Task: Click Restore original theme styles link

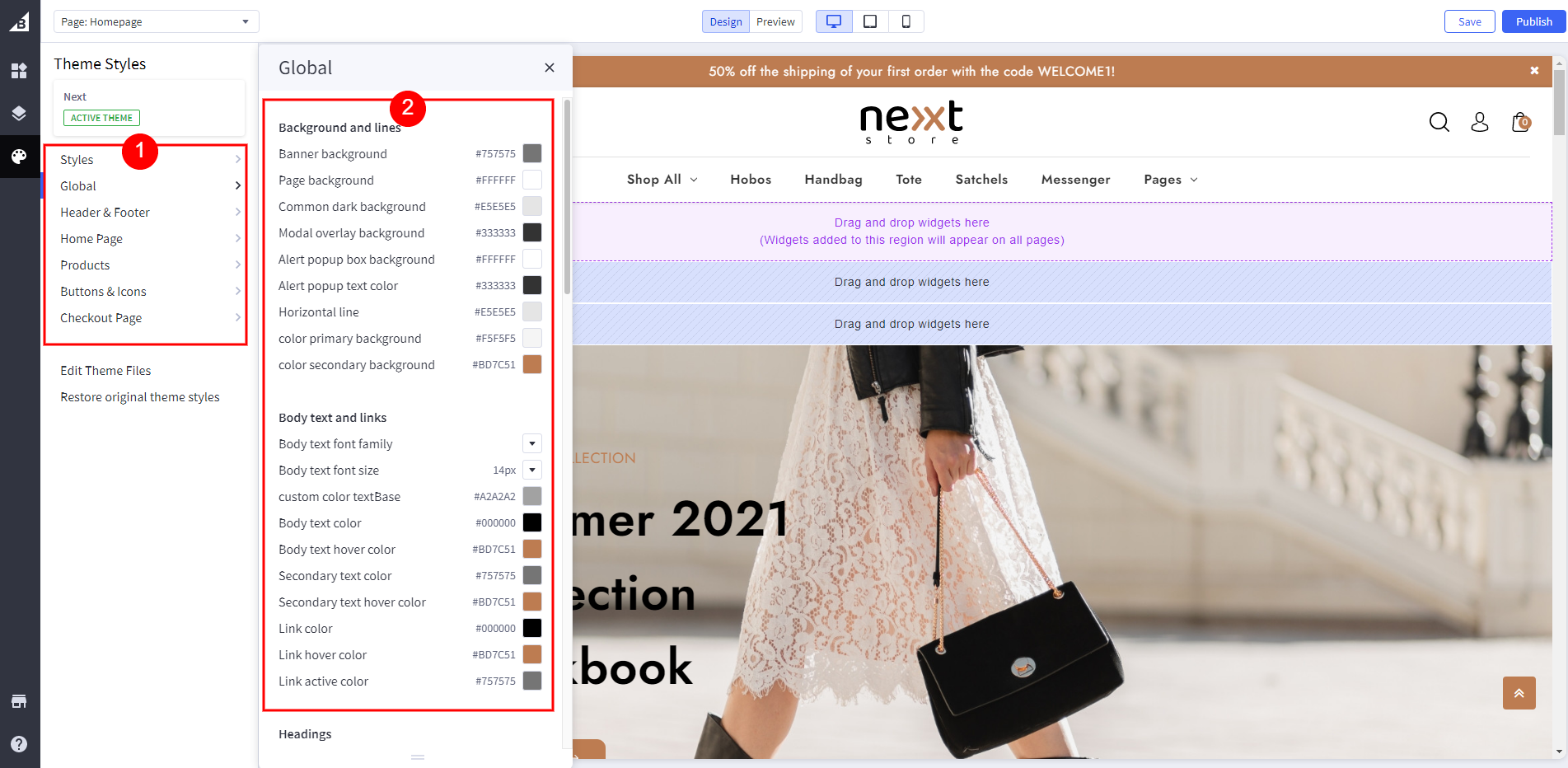Action: coord(140,397)
